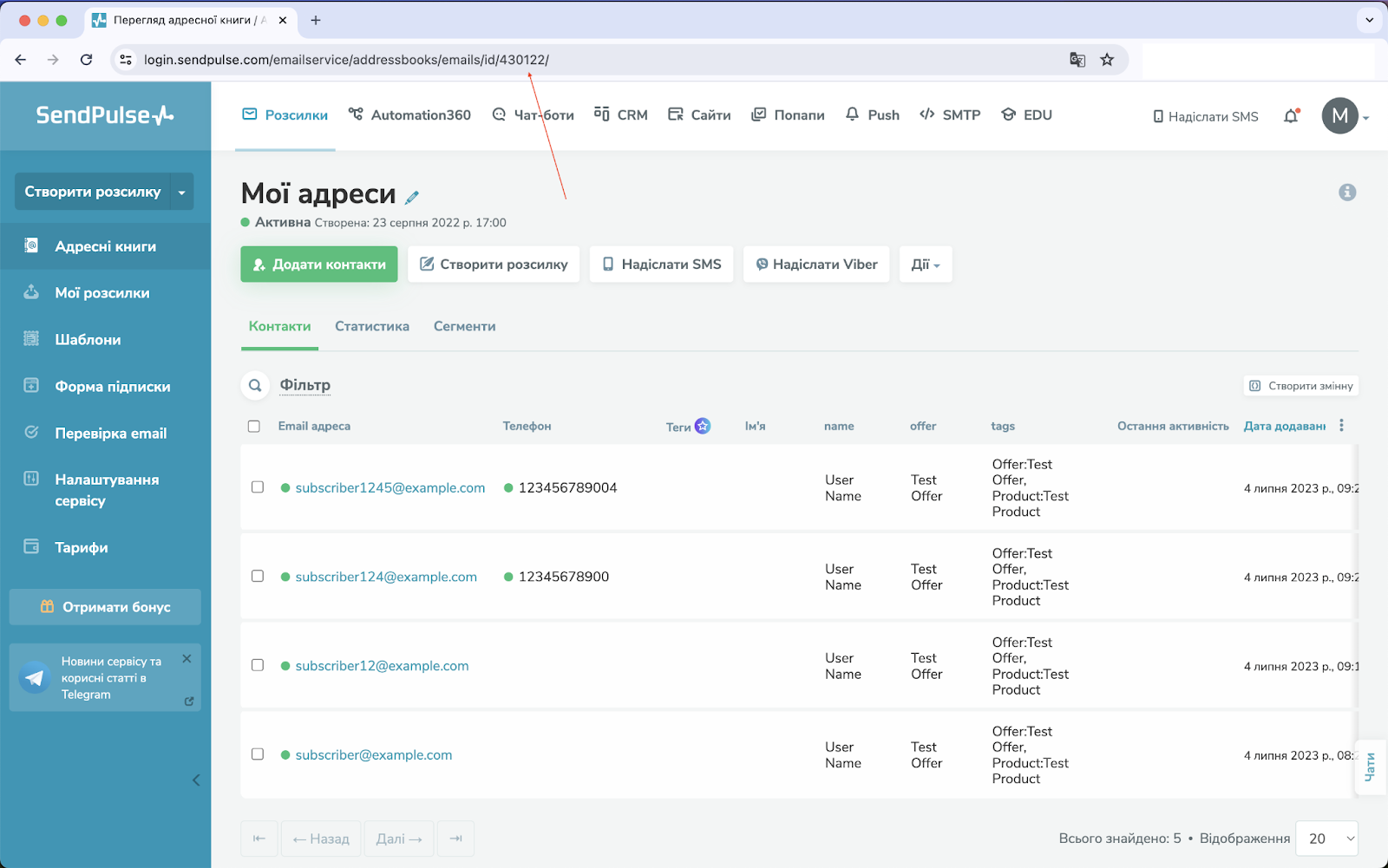Click the SendPulse logo
Image resolution: width=1388 pixels, height=868 pixels.
(x=105, y=115)
